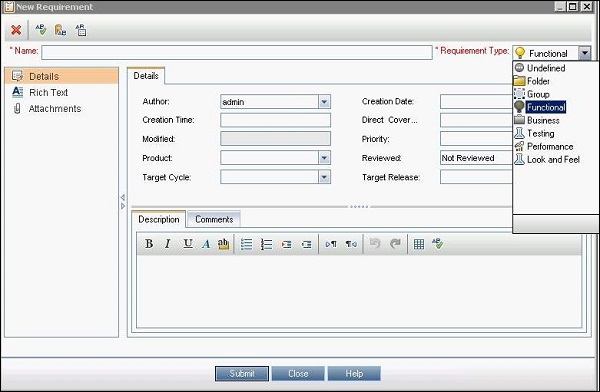Click the Modified field
The width and height of the screenshot is (600, 392).
(x=276, y=139)
